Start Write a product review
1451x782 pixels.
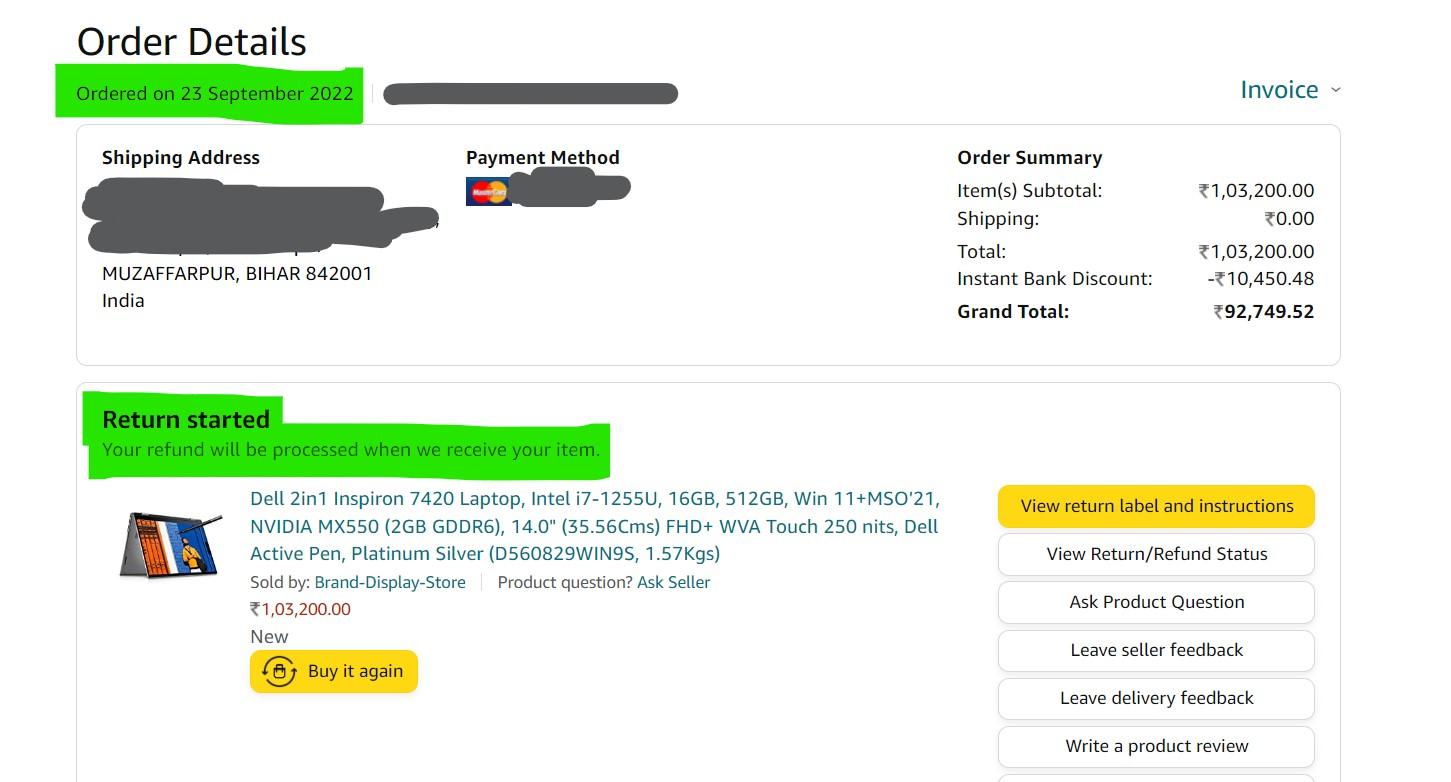pos(1156,746)
